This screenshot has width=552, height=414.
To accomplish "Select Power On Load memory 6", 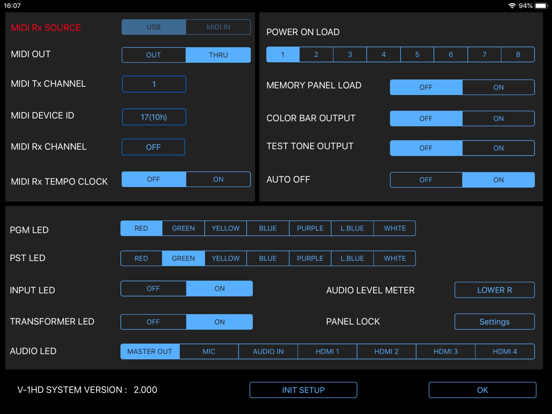I will [x=451, y=55].
